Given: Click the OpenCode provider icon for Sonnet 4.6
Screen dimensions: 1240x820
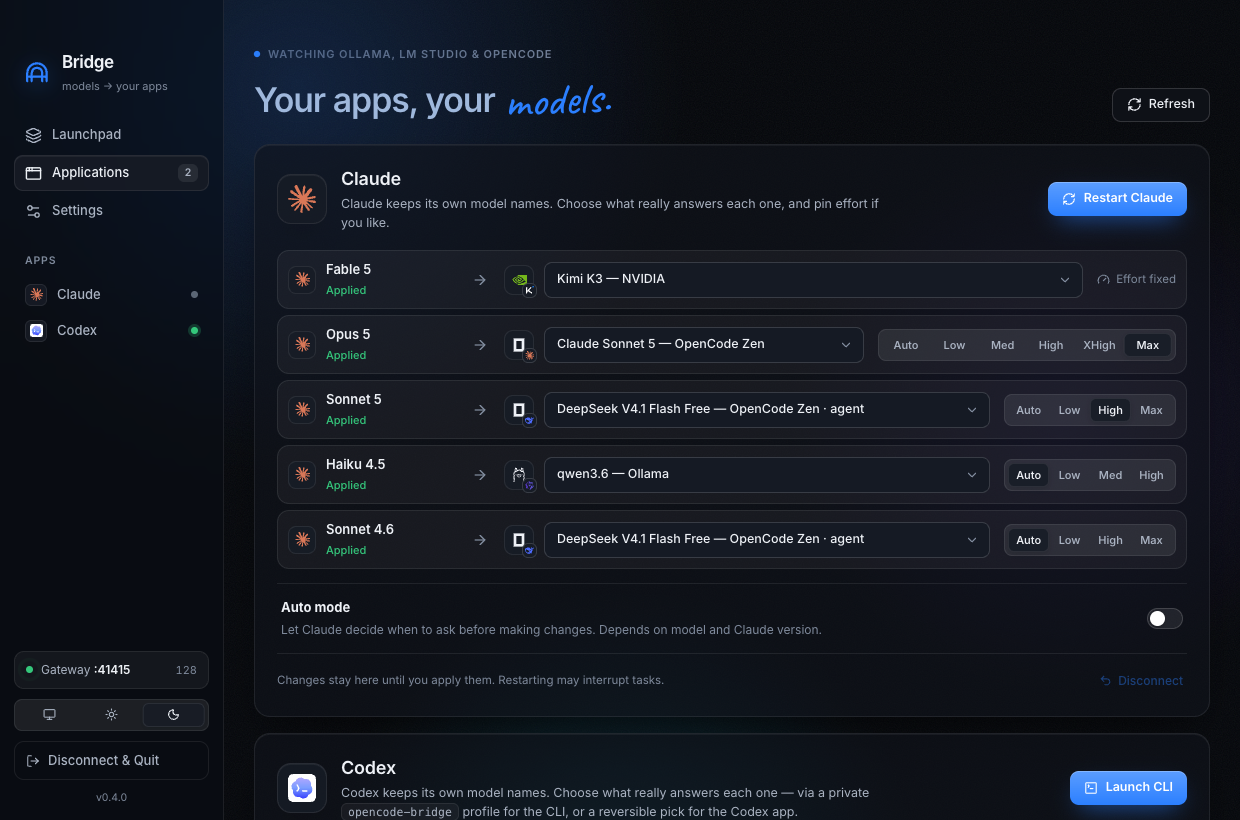Looking at the screenshot, I should [x=519, y=540].
